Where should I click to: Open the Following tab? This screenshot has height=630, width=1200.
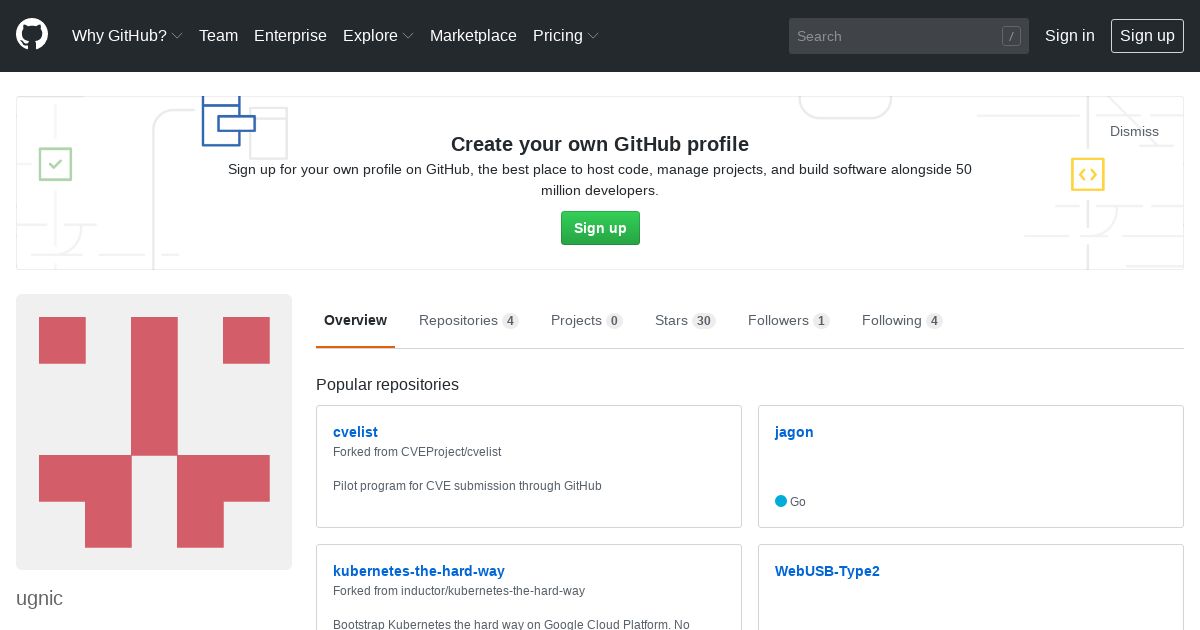click(902, 320)
